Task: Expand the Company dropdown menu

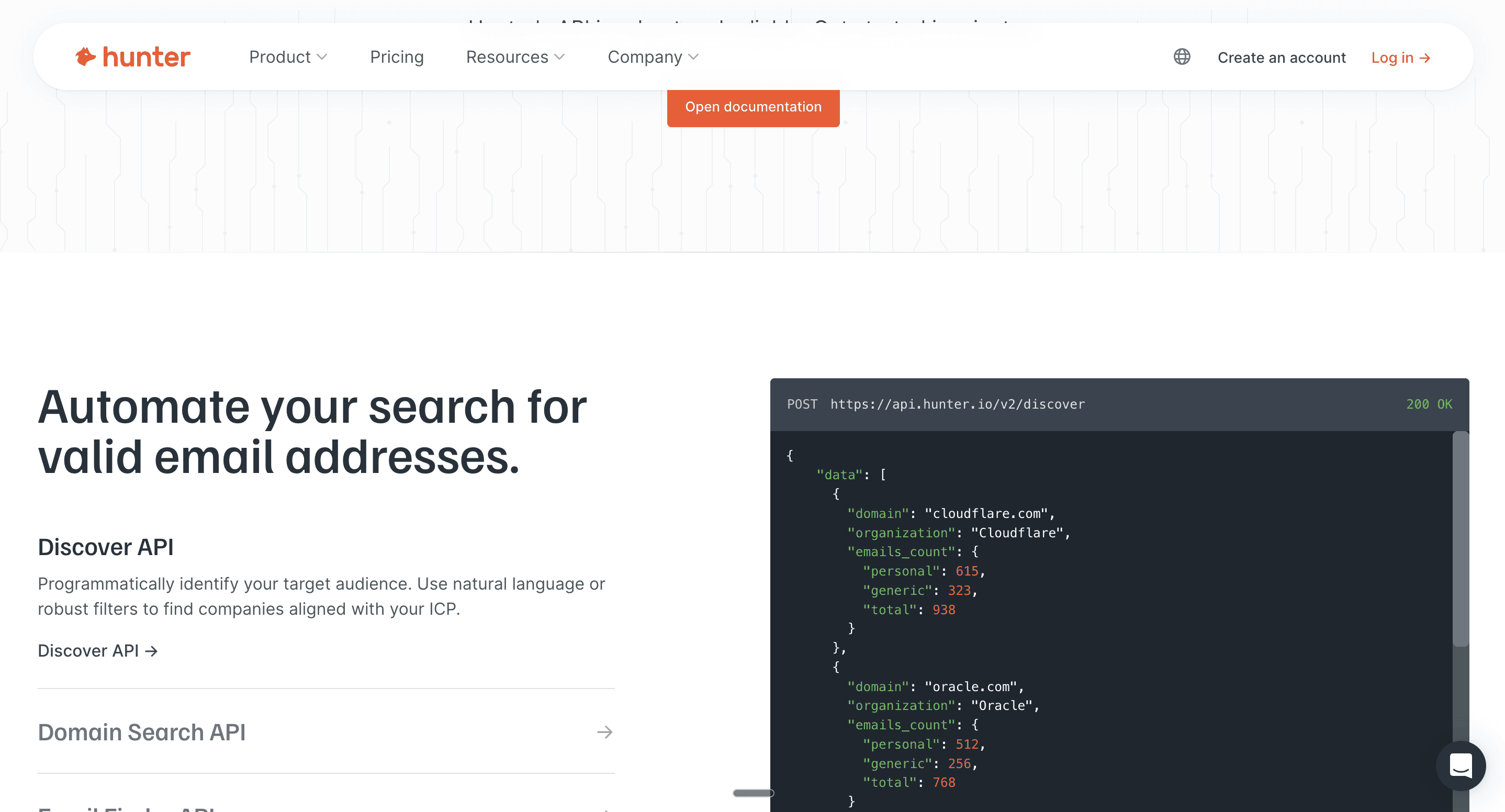Action: [653, 57]
